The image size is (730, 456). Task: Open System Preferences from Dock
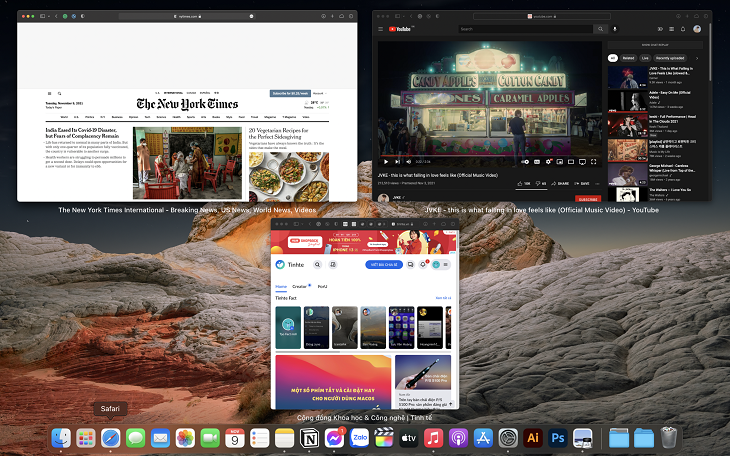508,438
